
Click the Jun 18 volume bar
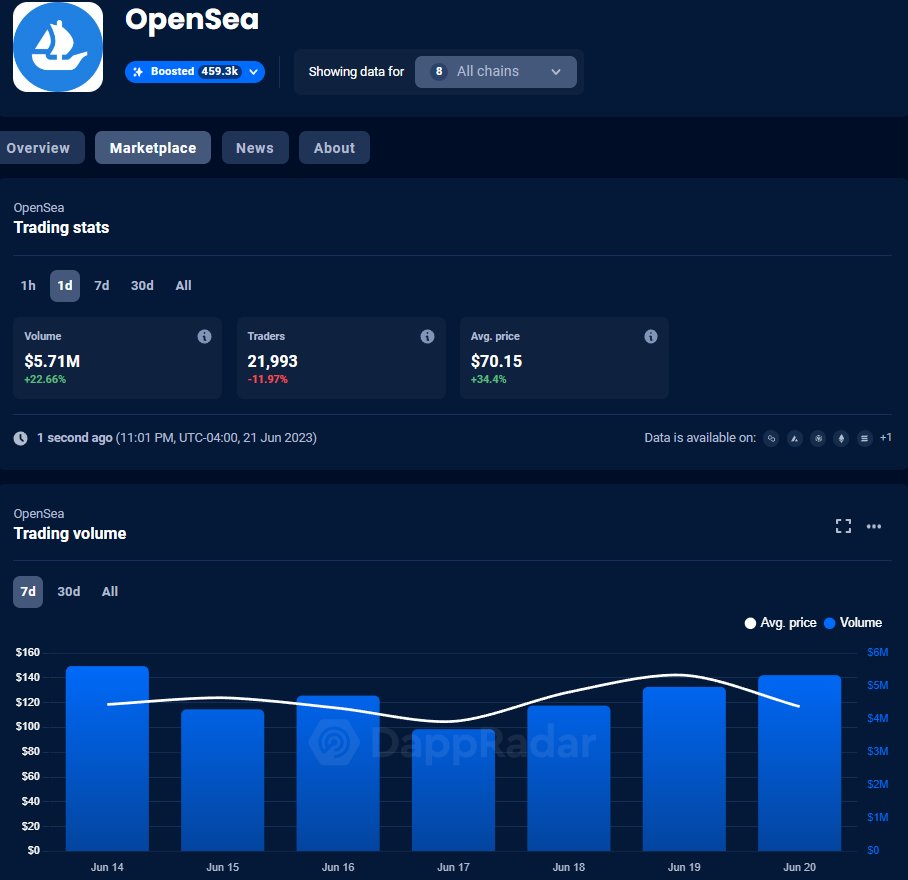(x=569, y=778)
